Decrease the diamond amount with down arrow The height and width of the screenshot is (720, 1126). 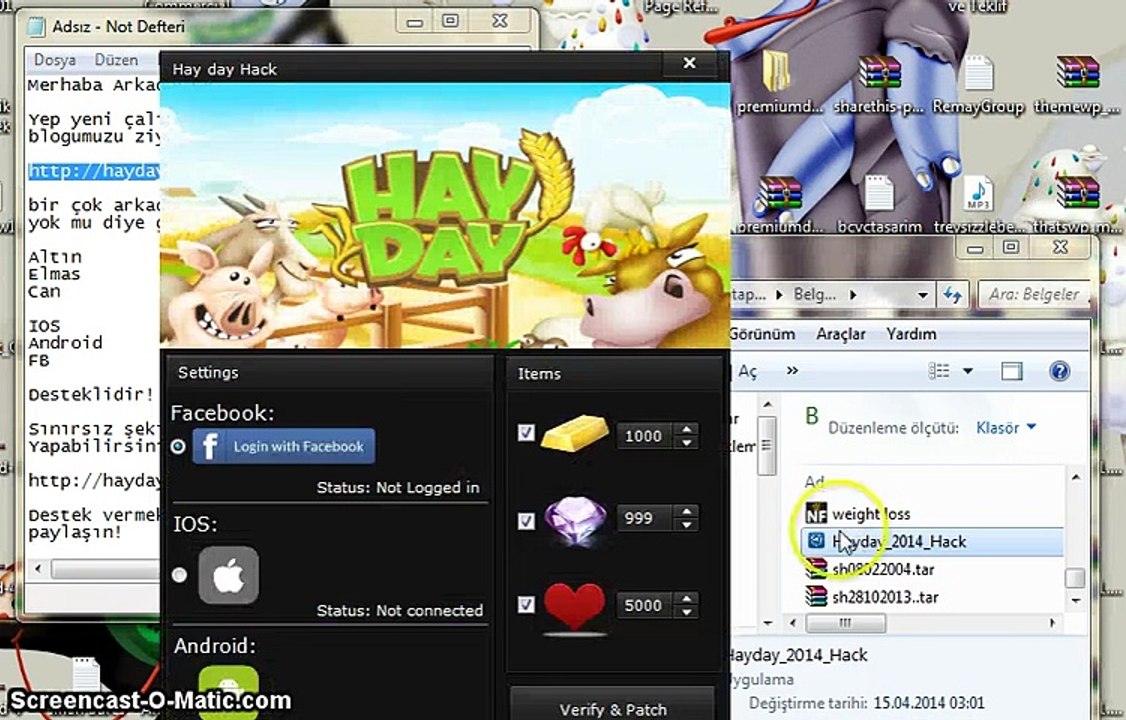[687, 525]
